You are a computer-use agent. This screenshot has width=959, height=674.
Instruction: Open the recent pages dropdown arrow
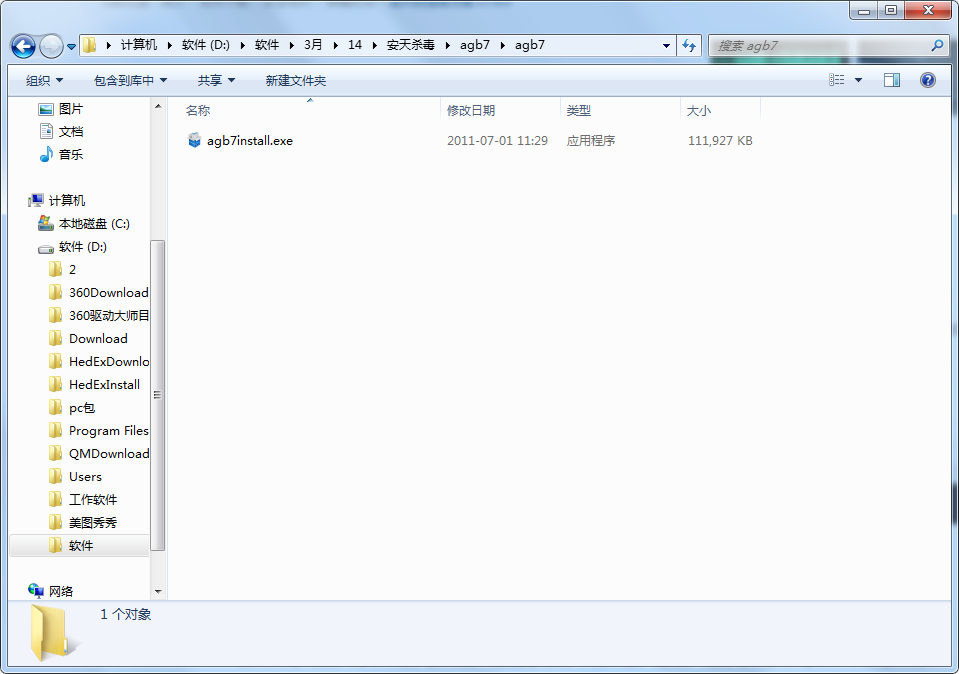(71, 46)
